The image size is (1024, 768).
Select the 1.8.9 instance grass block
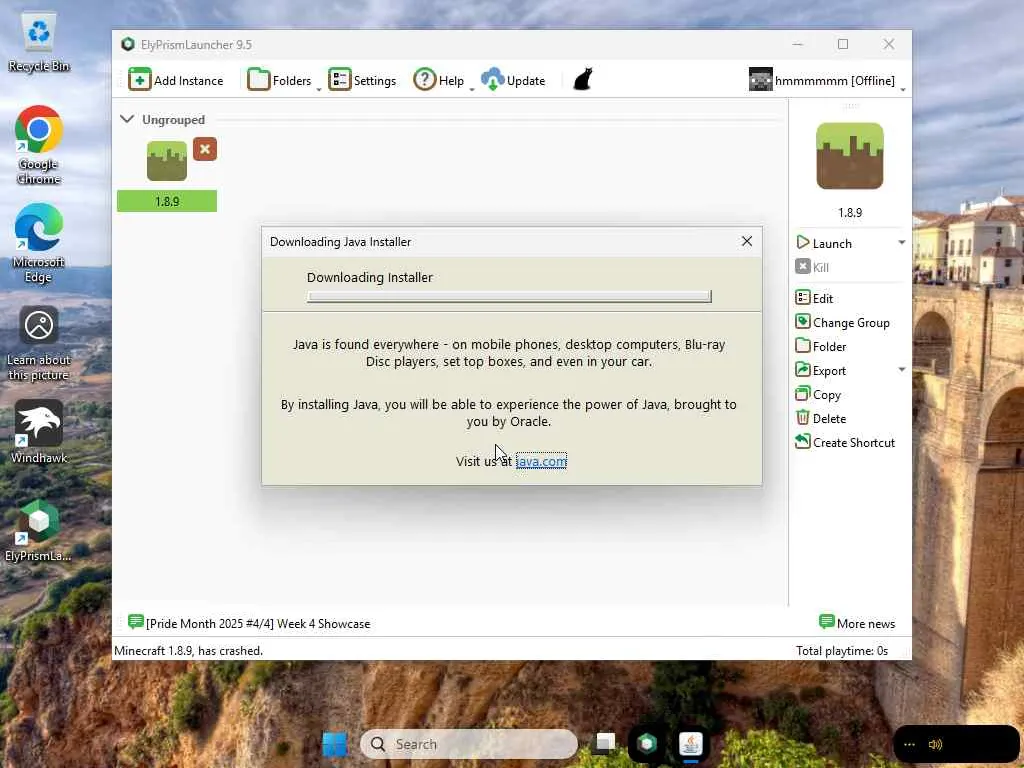pos(167,161)
